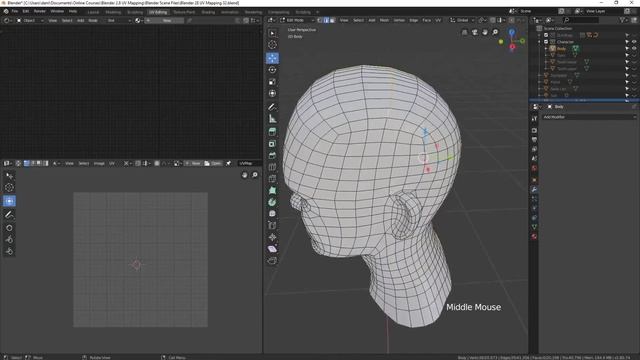Image resolution: width=640 pixels, height=360 pixels.
Task: Enable face select mode
Action: [x=332, y=20]
